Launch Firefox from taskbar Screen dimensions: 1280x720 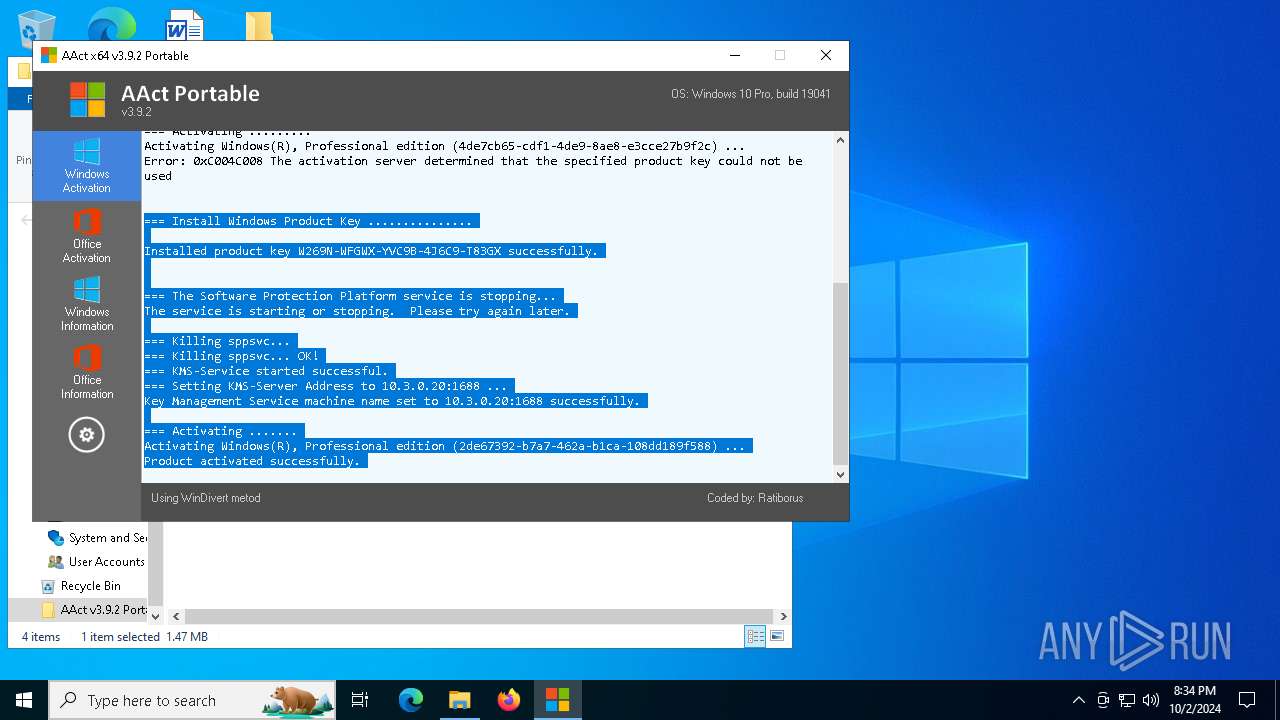click(x=509, y=700)
